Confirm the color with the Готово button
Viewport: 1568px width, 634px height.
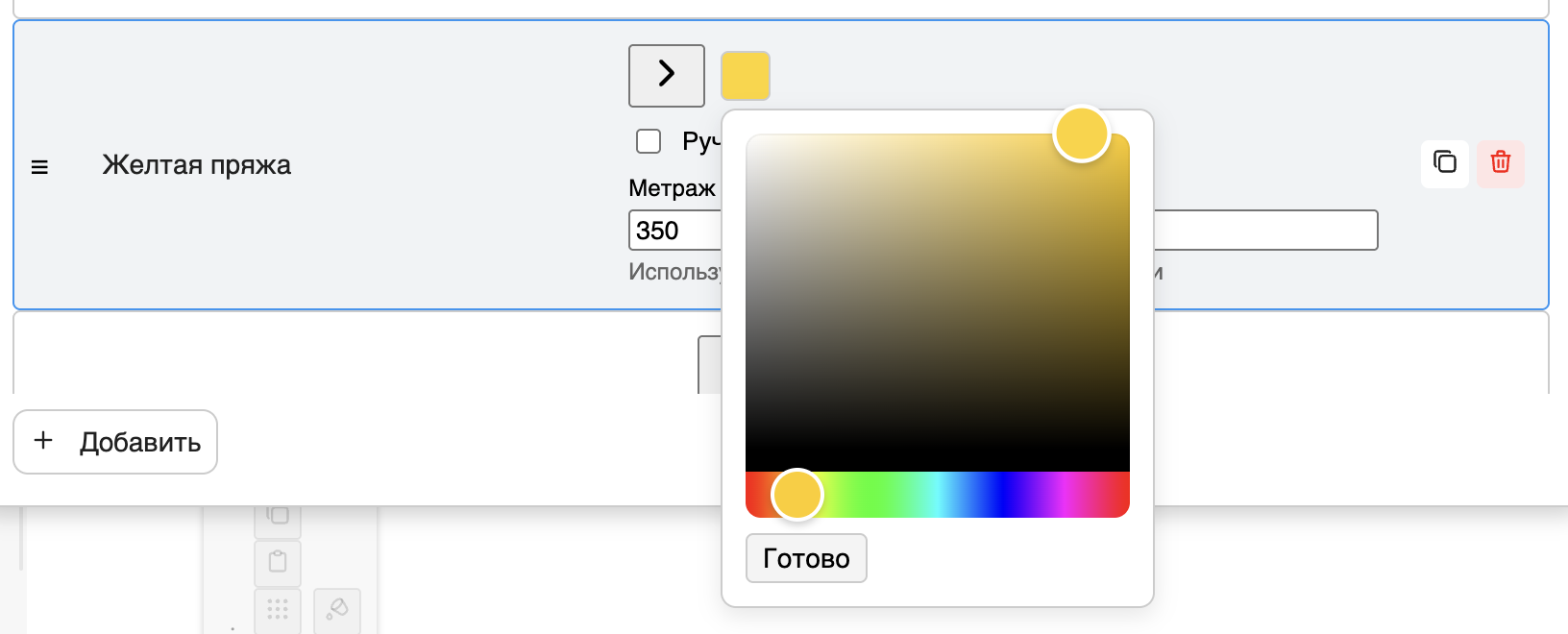pyautogui.click(x=806, y=558)
